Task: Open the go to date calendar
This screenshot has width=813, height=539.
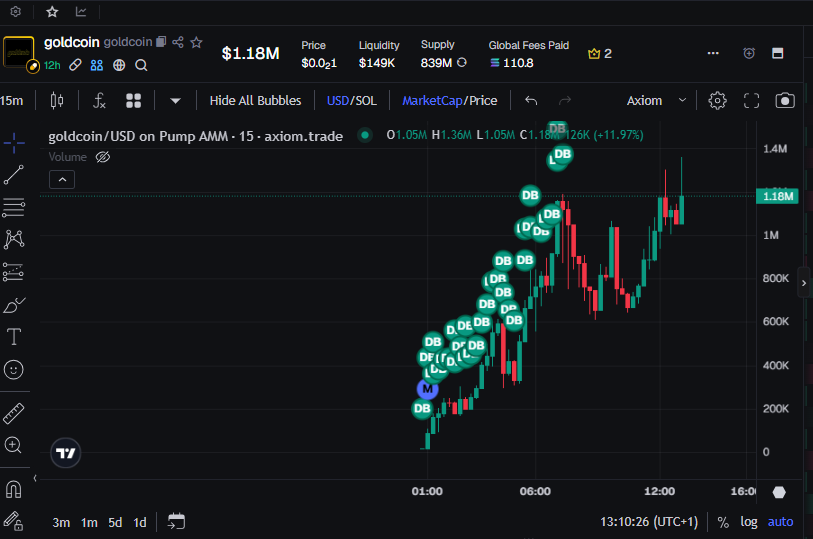Action: (x=176, y=521)
